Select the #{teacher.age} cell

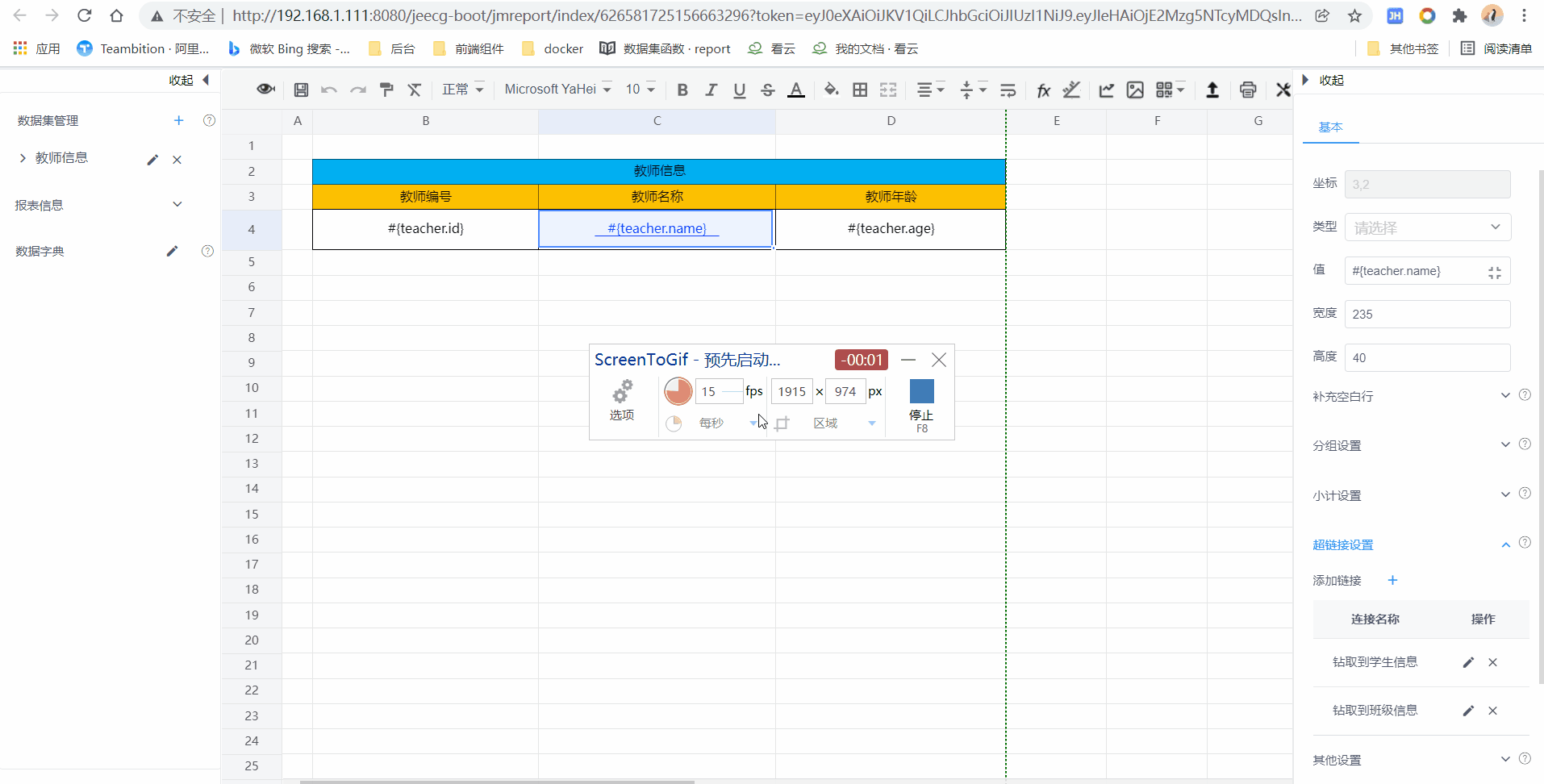[891, 229]
